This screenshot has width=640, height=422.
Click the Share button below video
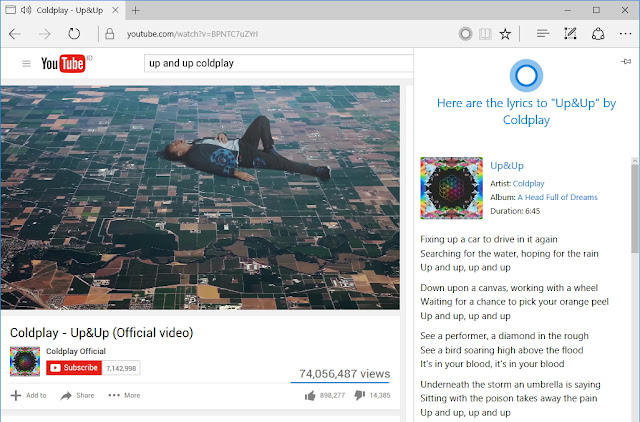click(x=77, y=395)
